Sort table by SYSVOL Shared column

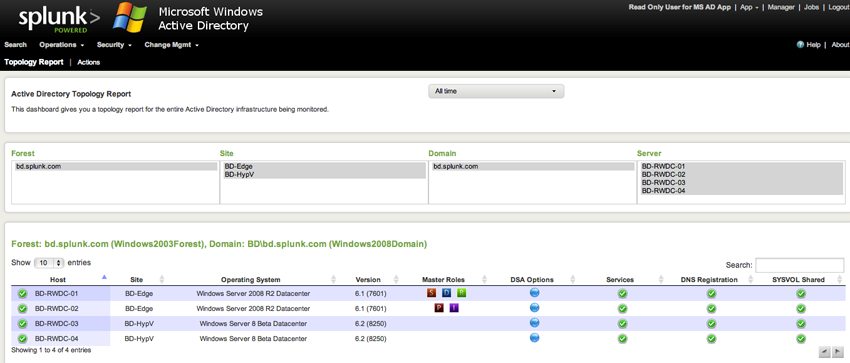click(799, 280)
